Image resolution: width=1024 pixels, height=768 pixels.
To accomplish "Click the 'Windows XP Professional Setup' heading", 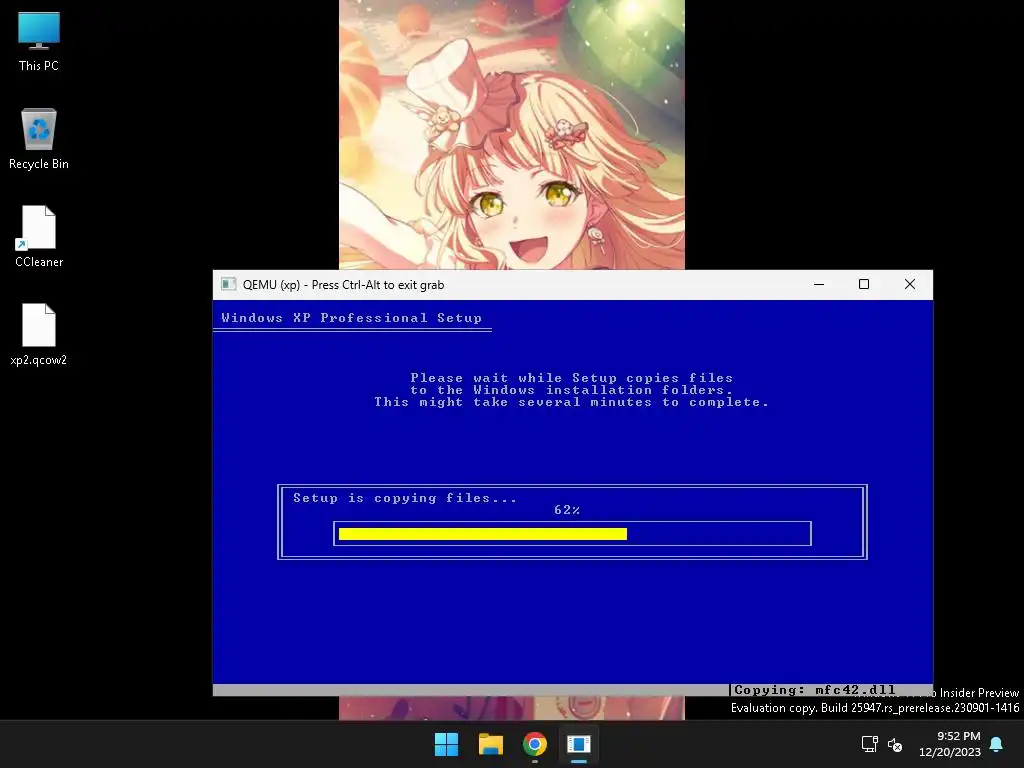I will click(x=351, y=317).
